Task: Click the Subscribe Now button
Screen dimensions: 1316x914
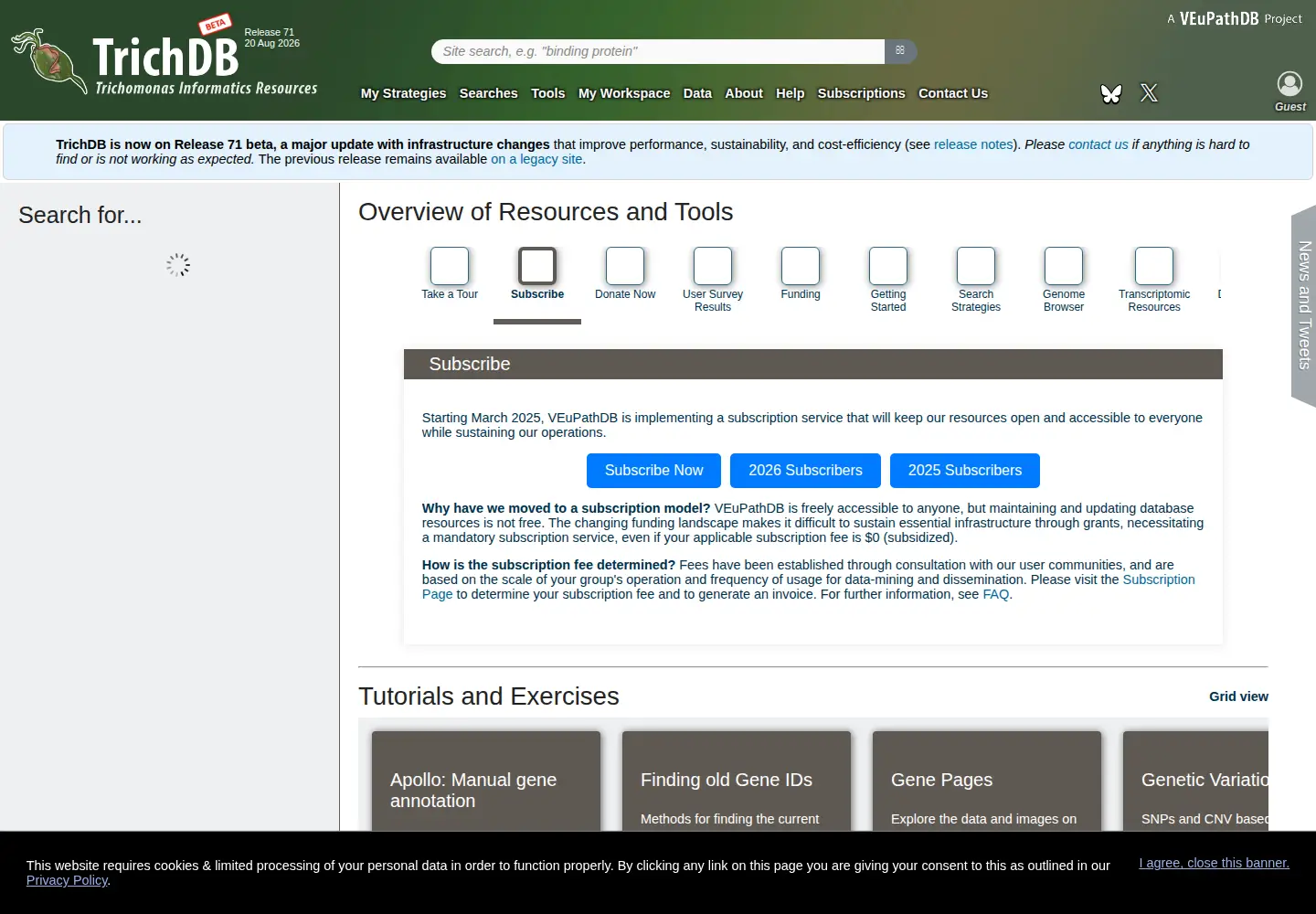Action: point(653,471)
